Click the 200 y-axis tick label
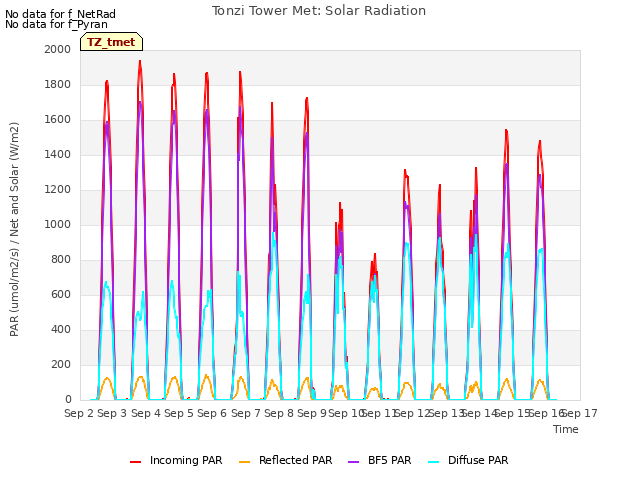Image resolution: width=640 pixels, height=480 pixels. pyautogui.click(x=61, y=364)
